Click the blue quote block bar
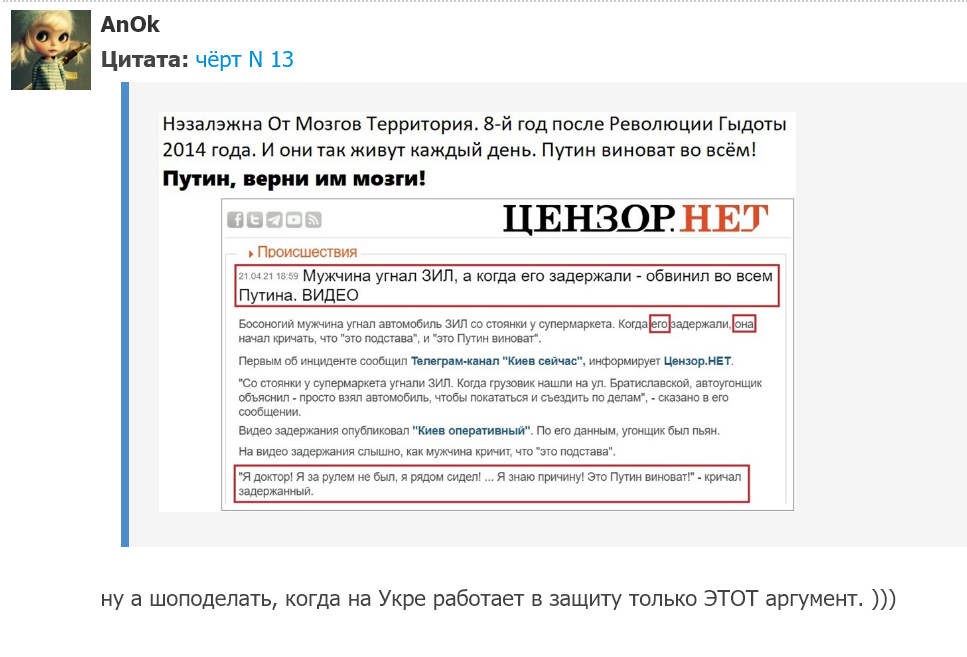This screenshot has width=967, height=657. pos(125,315)
